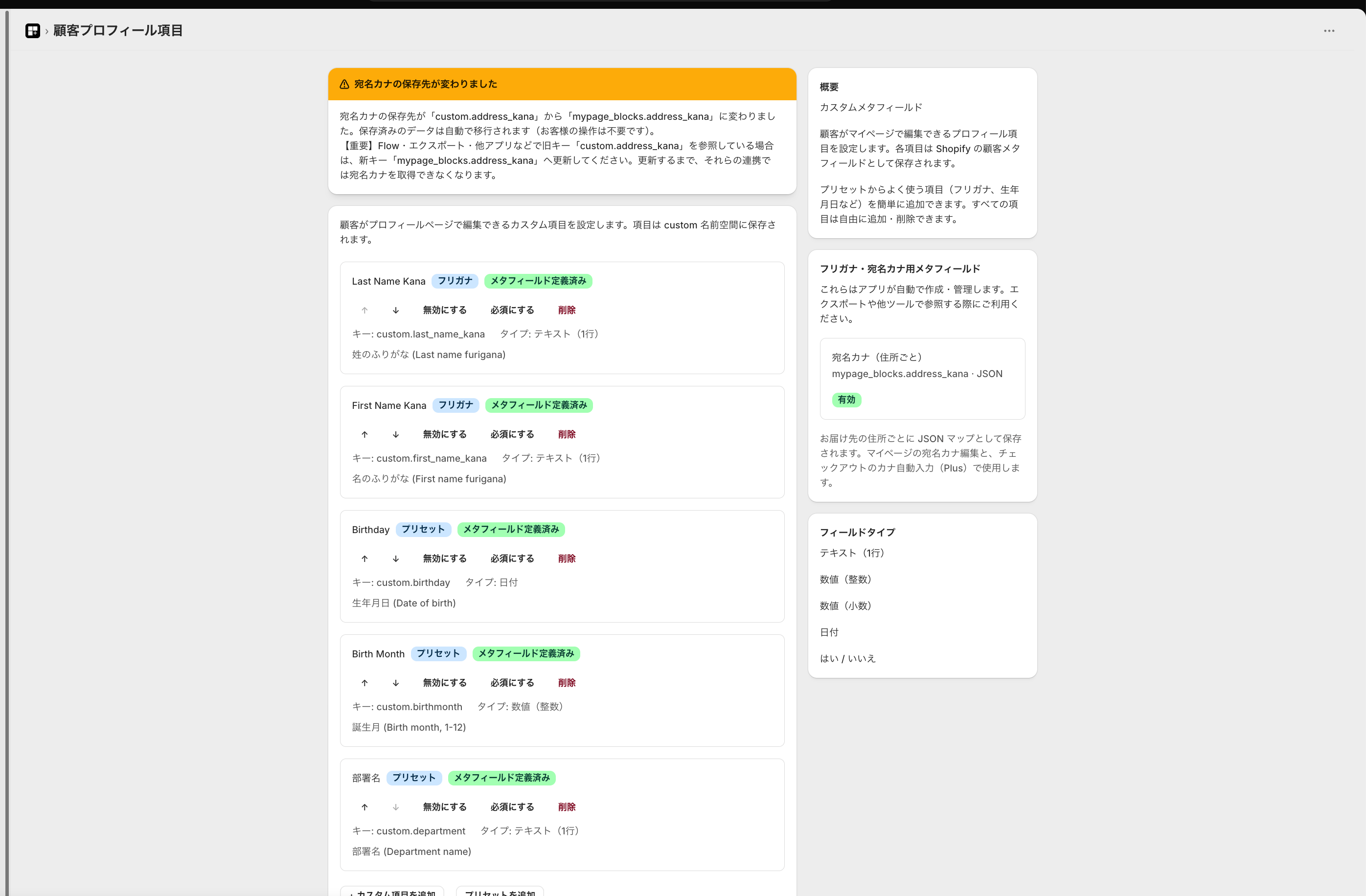Move Birth Month field up

click(x=364, y=683)
